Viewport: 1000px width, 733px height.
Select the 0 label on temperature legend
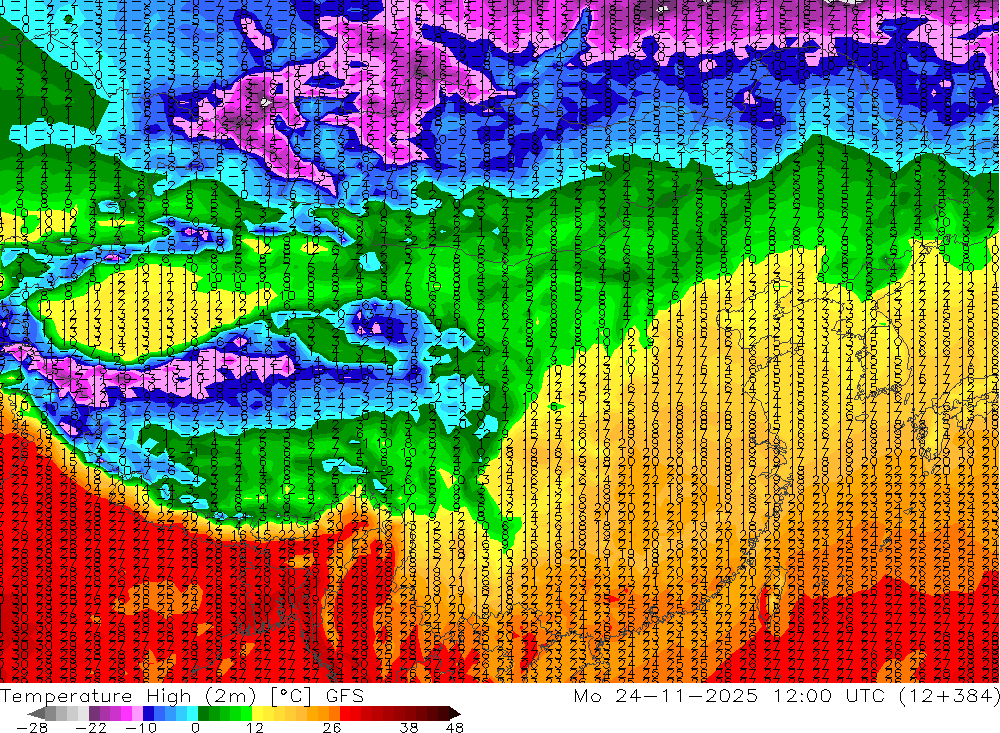(x=196, y=727)
